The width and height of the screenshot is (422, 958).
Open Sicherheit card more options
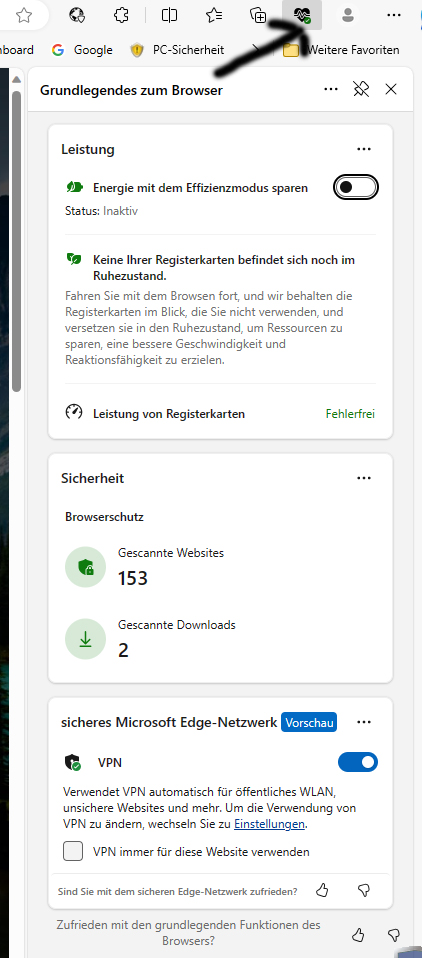(364, 478)
